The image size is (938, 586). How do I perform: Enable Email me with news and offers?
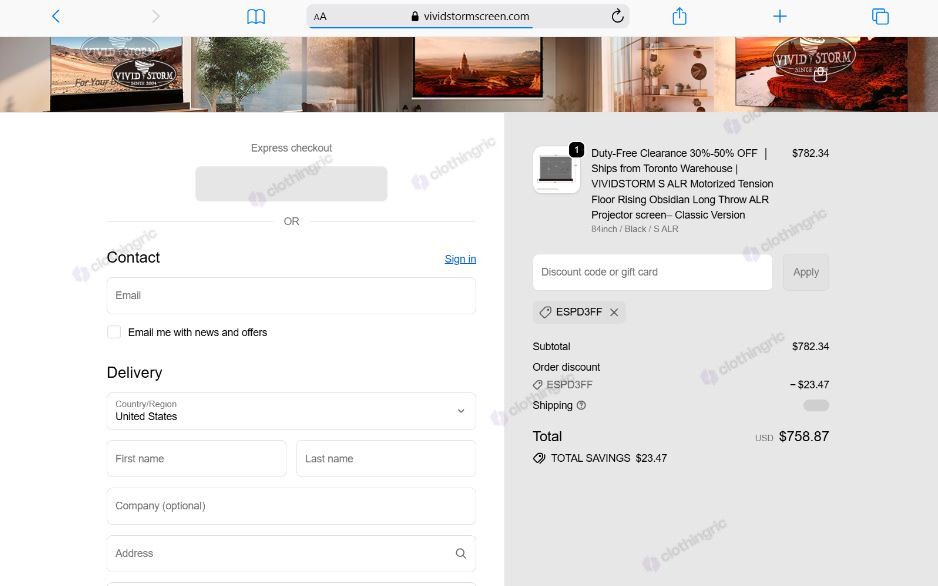point(114,332)
